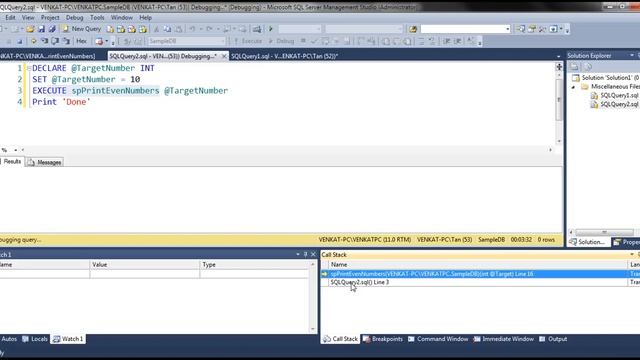This screenshot has height=360, width=640.
Task: Click the Find in Files icon
Action: click(413, 29)
